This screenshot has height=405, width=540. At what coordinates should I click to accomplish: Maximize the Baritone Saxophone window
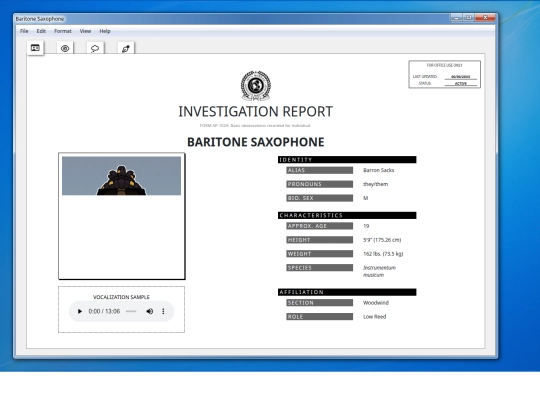(x=468, y=18)
